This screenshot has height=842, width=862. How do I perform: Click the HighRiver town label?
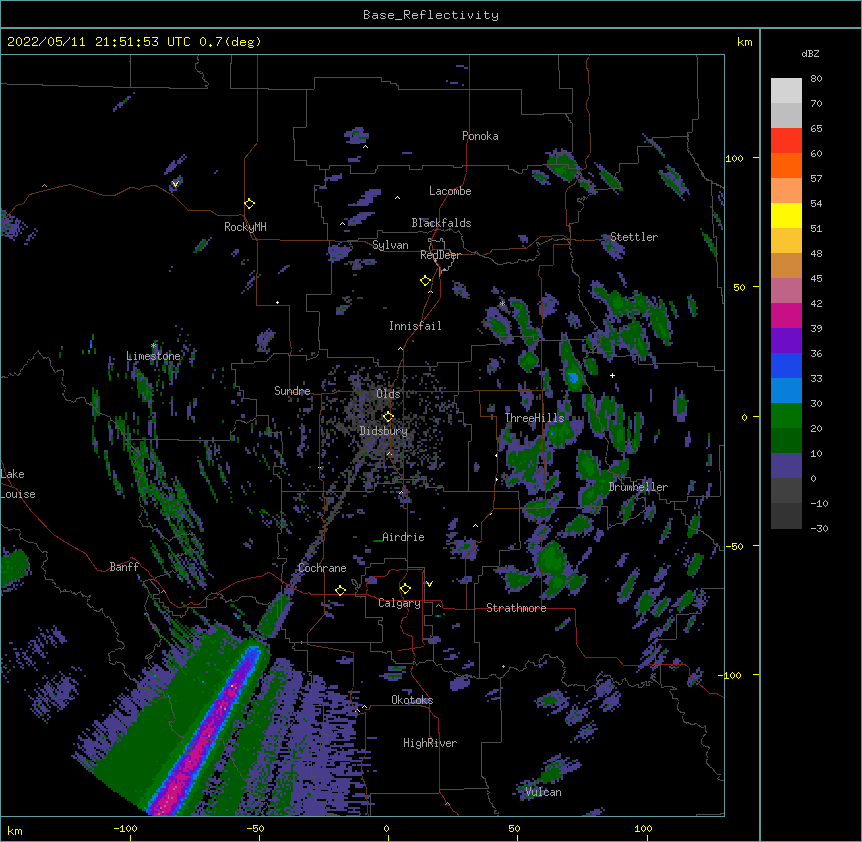[x=430, y=743]
